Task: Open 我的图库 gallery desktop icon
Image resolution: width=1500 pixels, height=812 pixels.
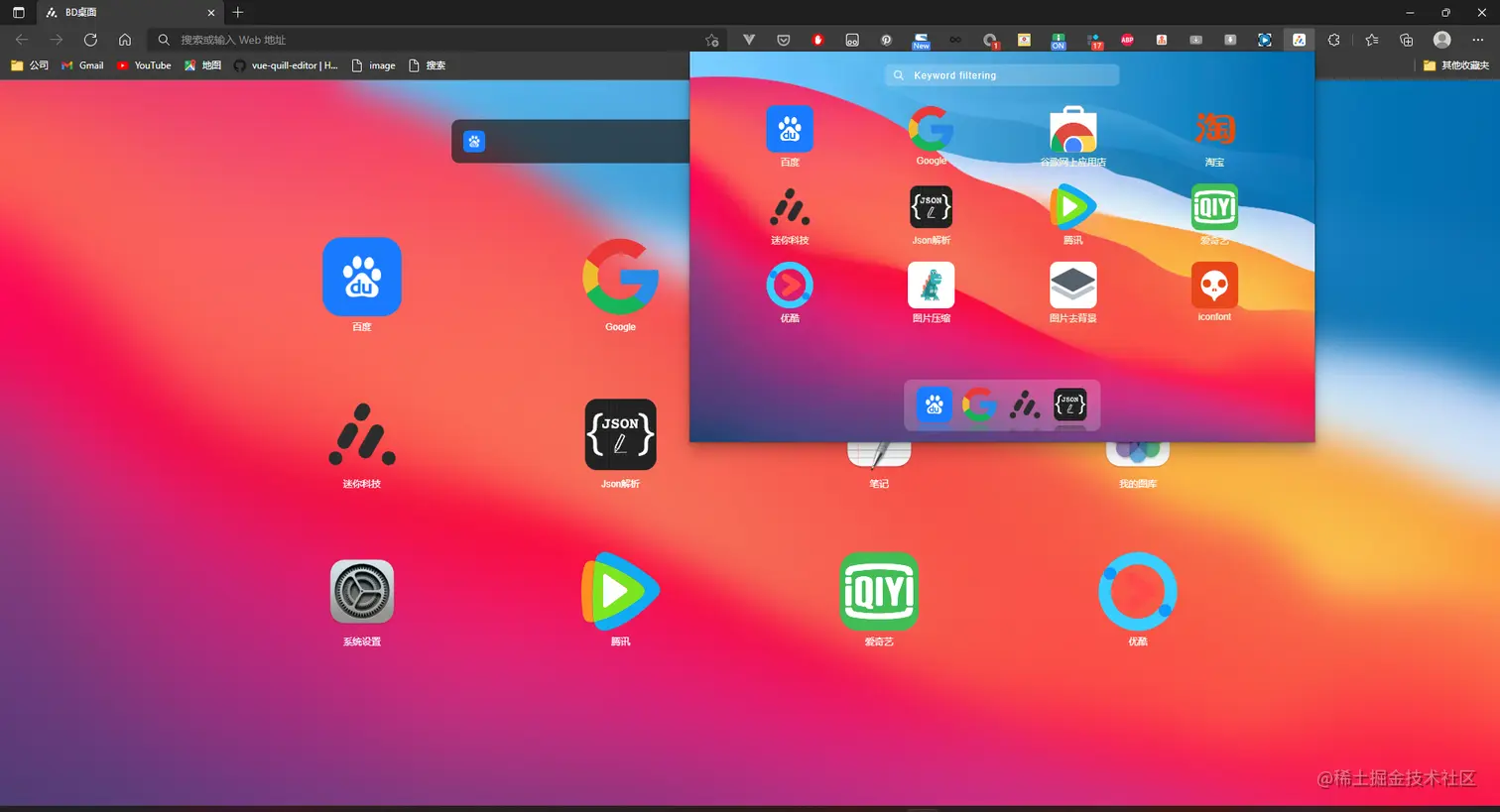Action: point(1138,454)
